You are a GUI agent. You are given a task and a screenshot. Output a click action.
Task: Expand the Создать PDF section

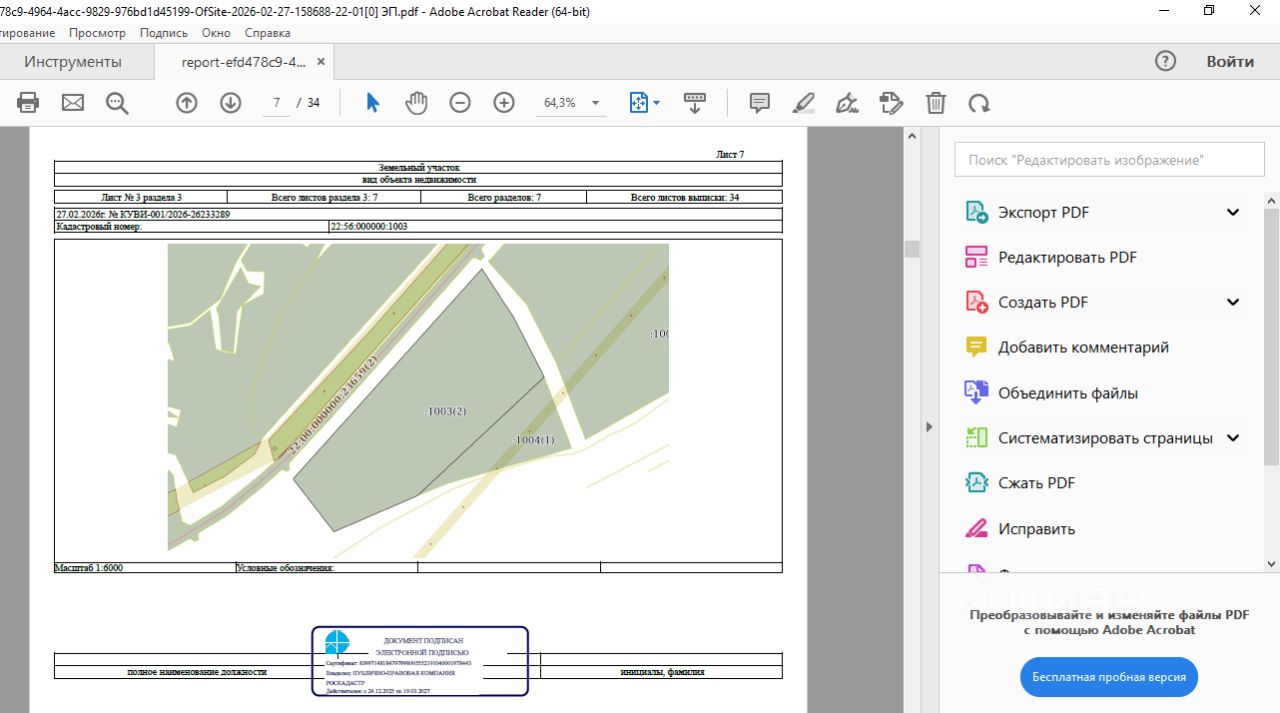click(x=1233, y=302)
